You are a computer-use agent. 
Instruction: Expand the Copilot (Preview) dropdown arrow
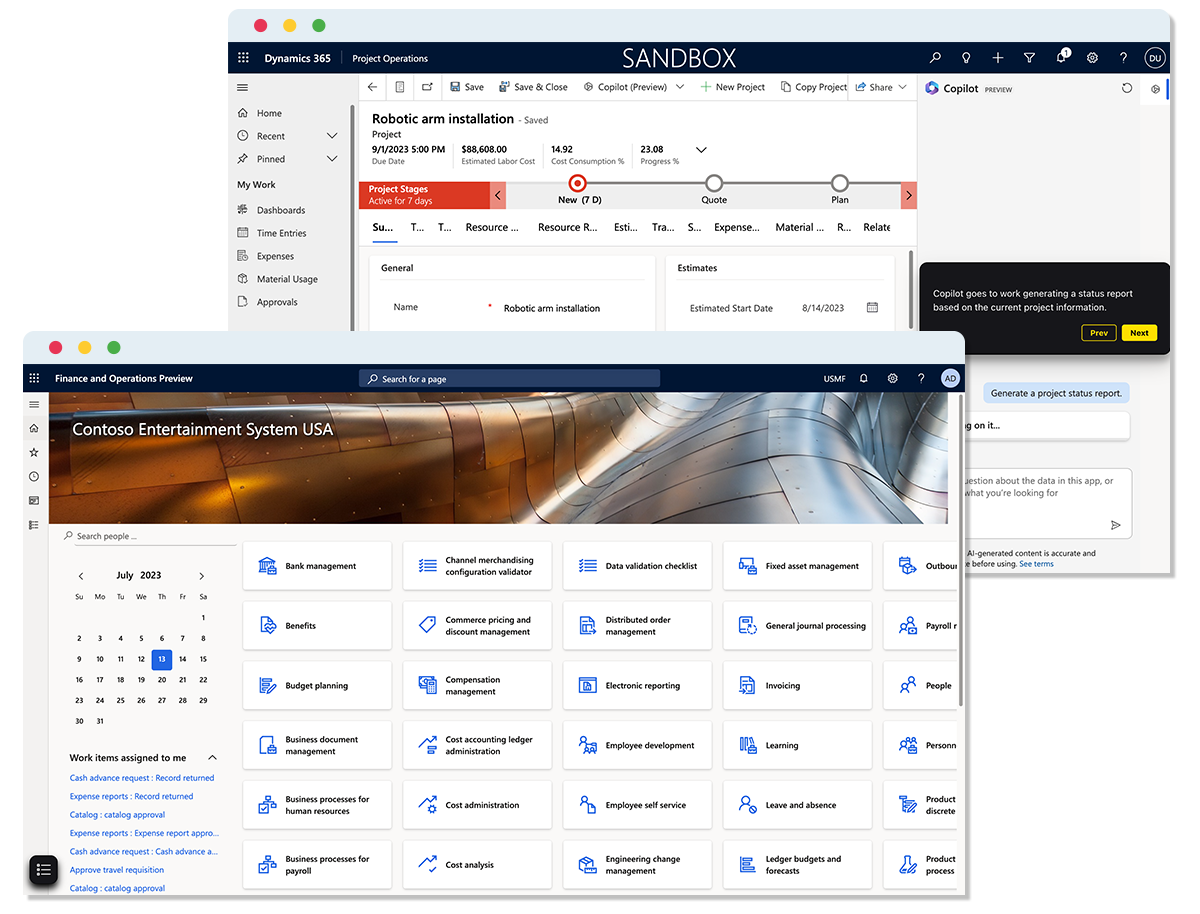680,87
